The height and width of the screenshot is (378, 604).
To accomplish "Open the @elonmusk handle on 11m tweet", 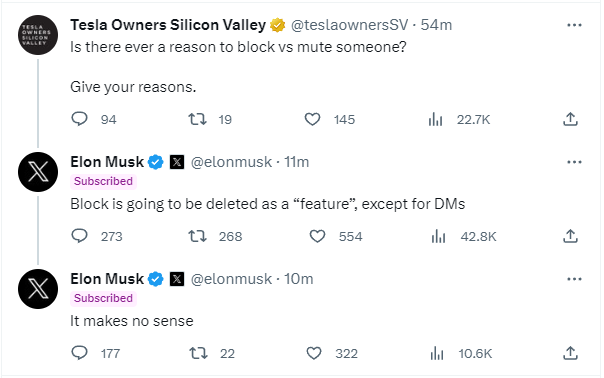I will (231, 162).
